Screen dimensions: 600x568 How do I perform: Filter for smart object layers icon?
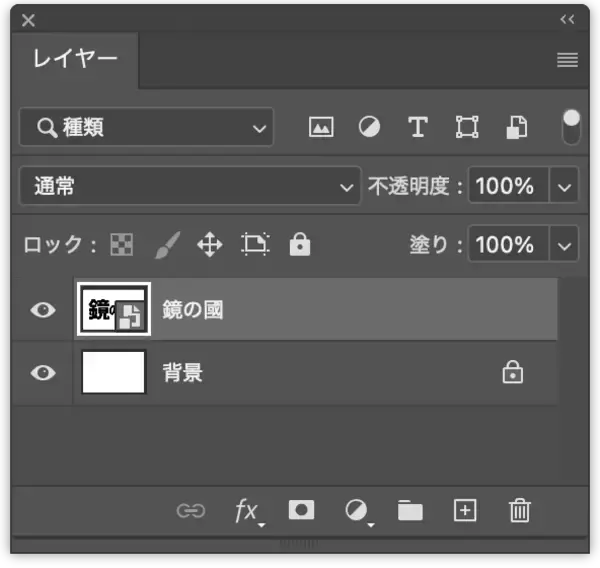pos(517,127)
